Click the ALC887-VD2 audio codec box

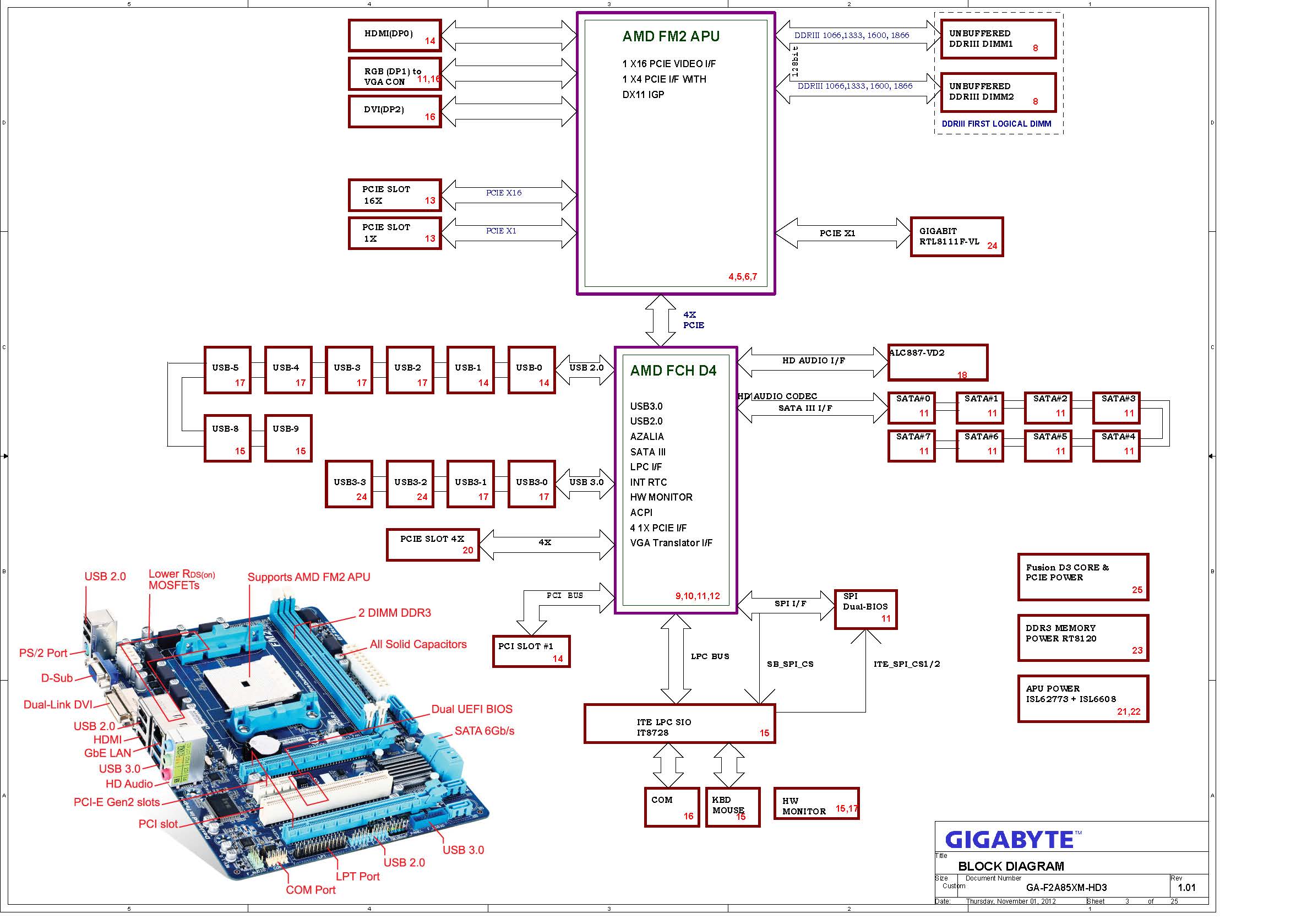[937, 363]
